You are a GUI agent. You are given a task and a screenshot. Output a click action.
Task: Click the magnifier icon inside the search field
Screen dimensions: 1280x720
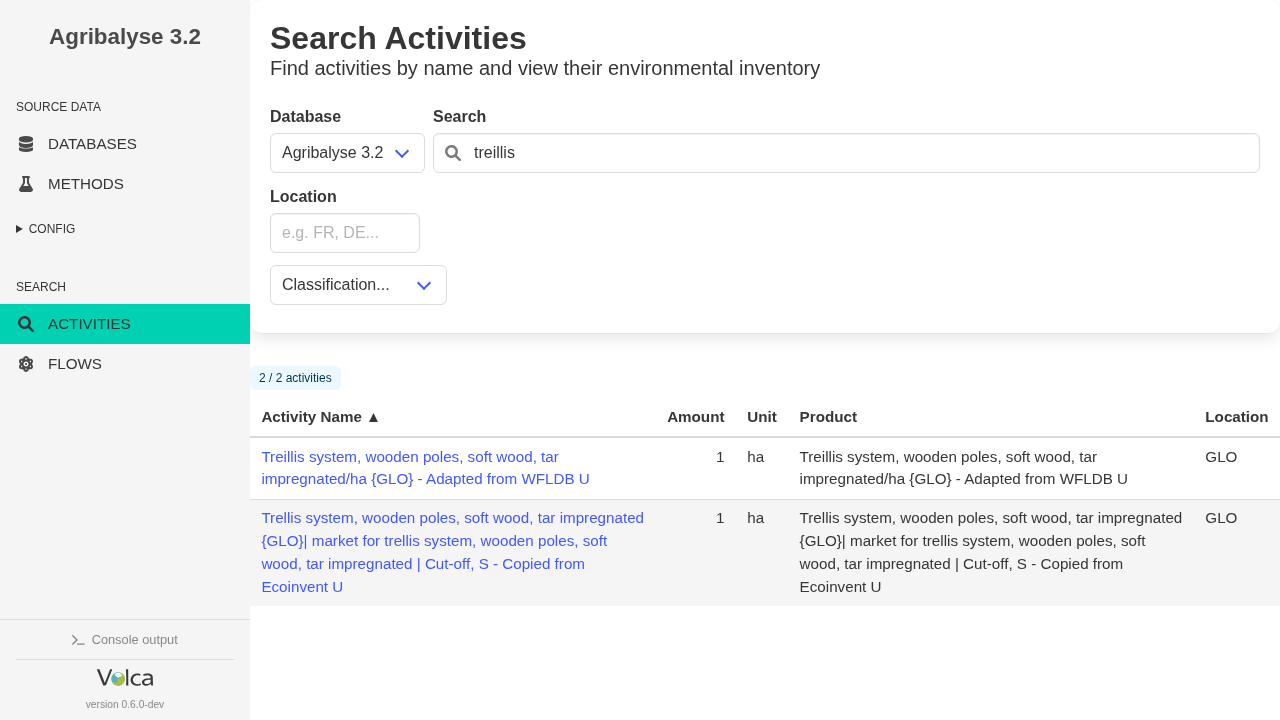453,153
